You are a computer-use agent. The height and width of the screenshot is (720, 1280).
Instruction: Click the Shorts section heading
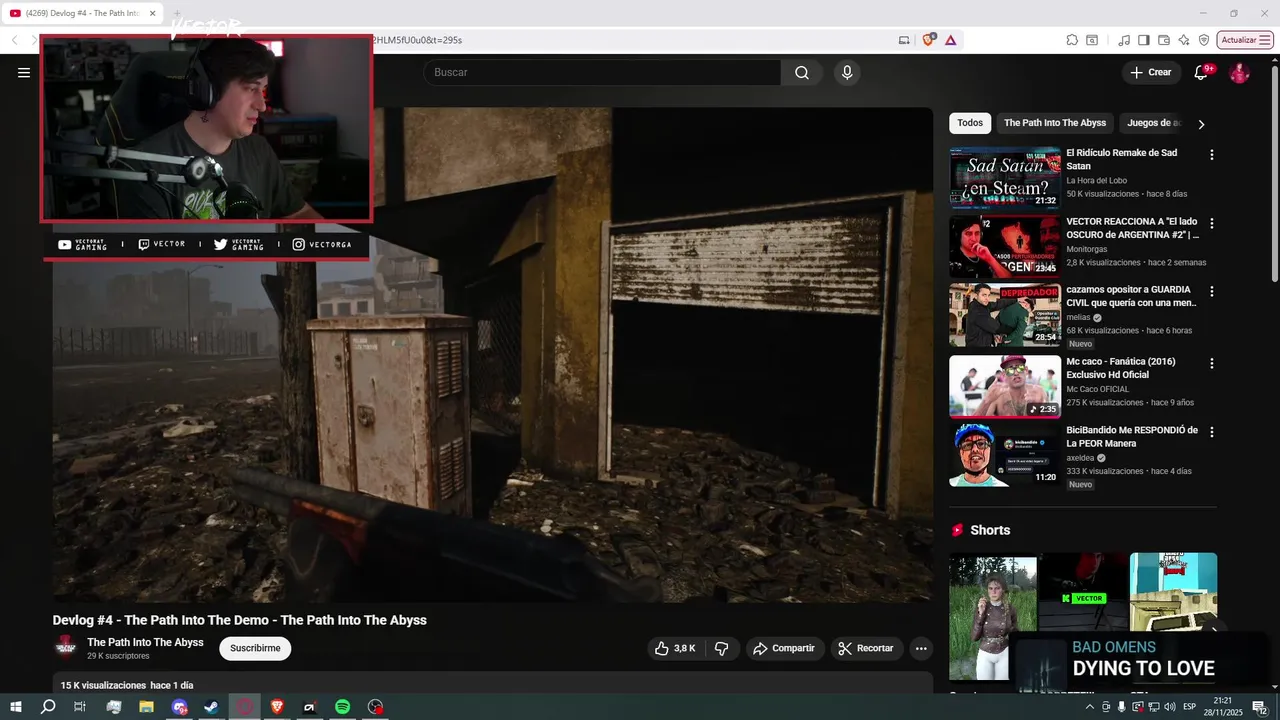[990, 530]
